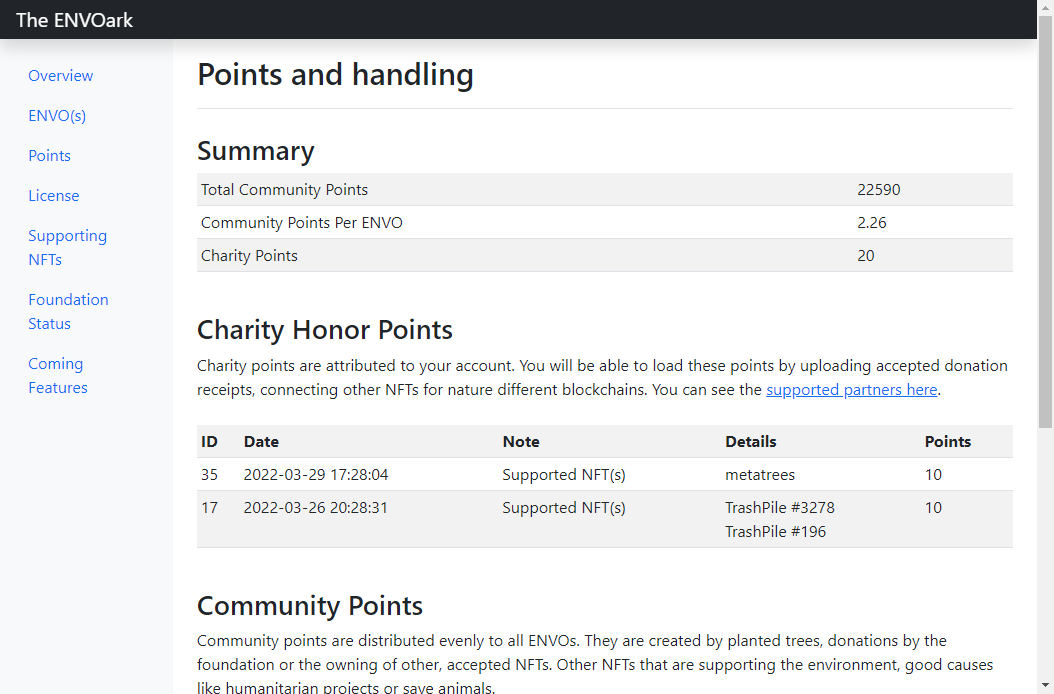1054x694 pixels.
Task: Click the Community Points section heading
Action: pos(310,606)
